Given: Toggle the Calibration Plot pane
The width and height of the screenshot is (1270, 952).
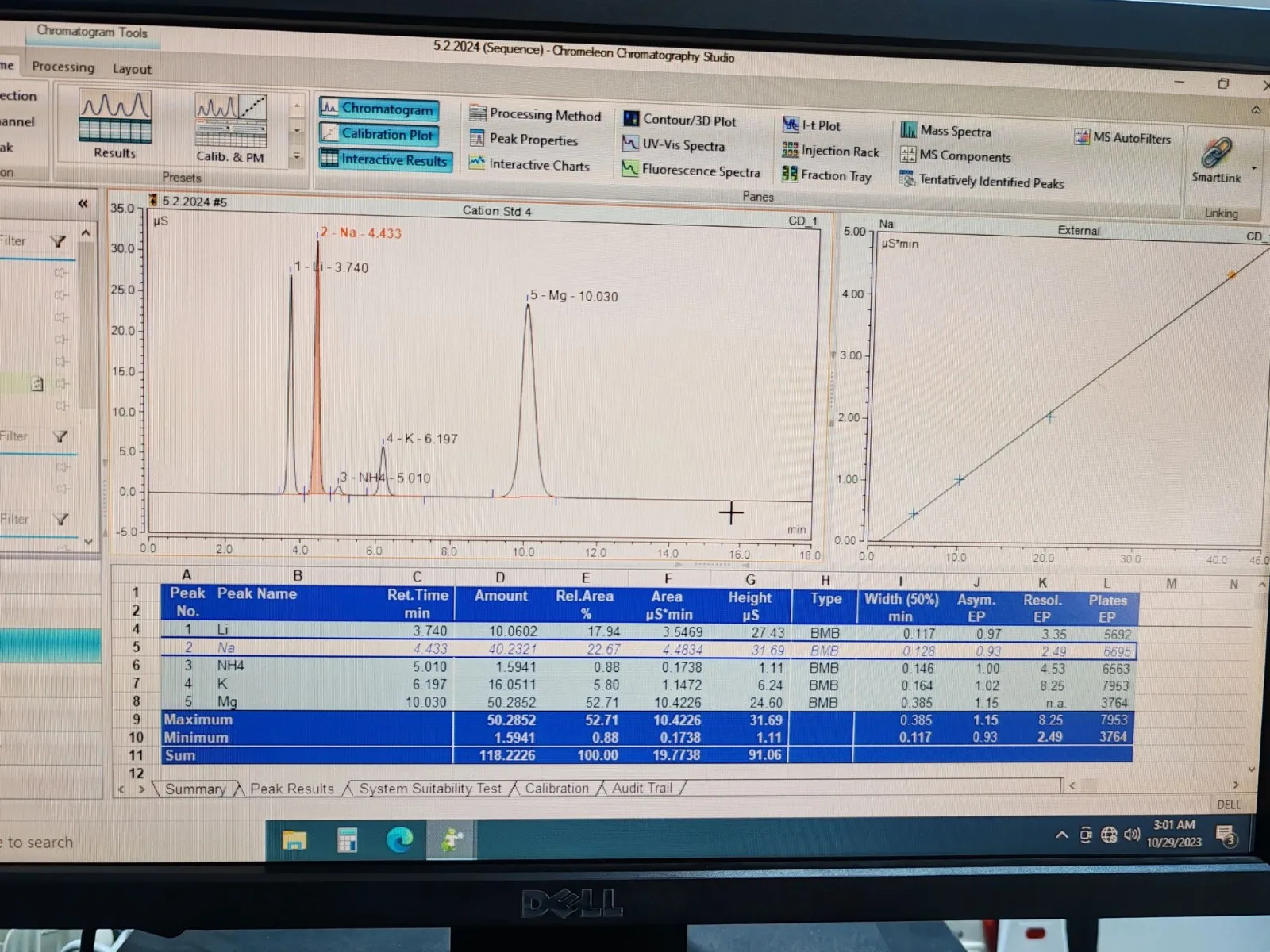Looking at the screenshot, I should 379,134.
